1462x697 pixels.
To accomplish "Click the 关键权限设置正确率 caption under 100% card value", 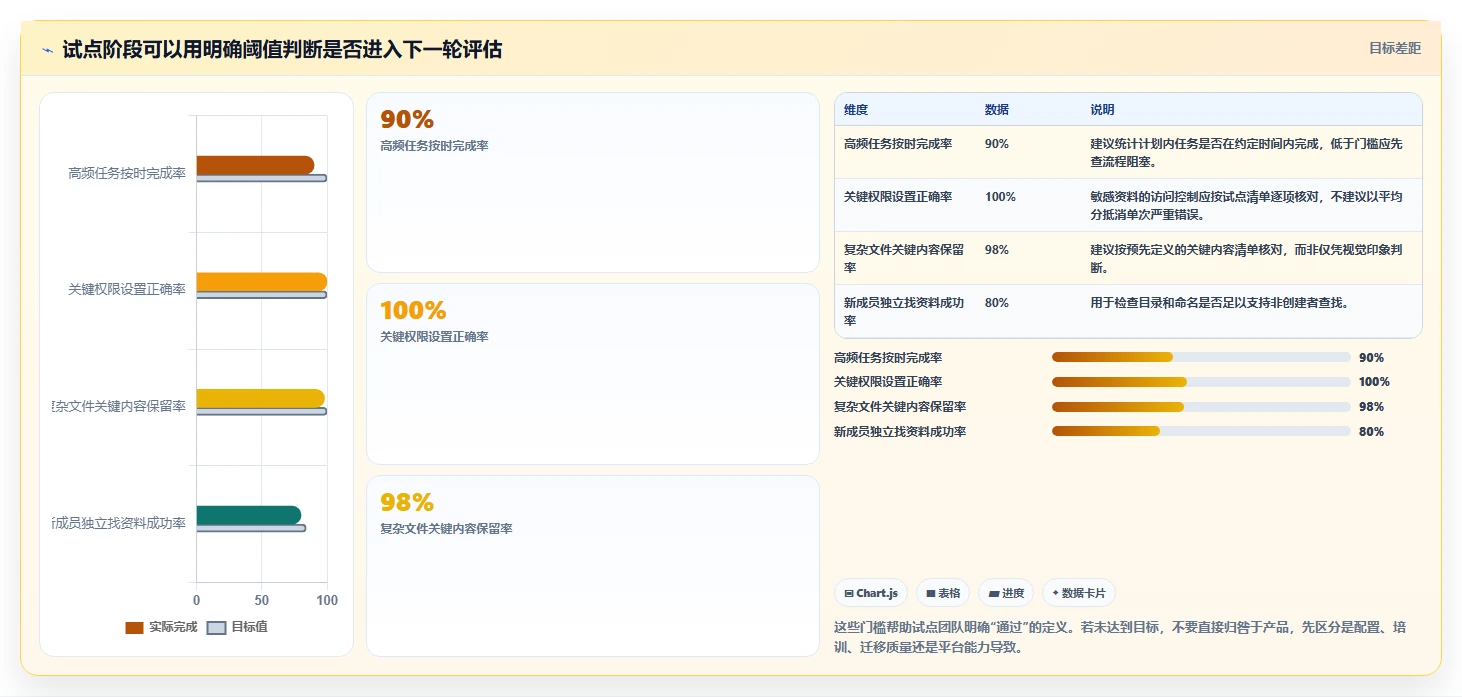I will coord(434,337).
